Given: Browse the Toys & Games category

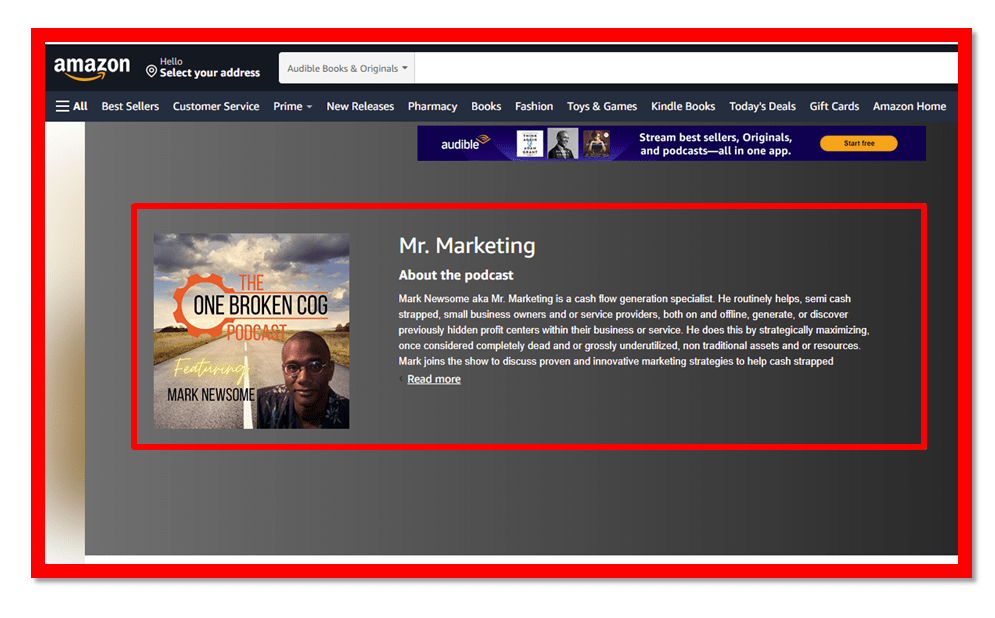Looking at the screenshot, I should coord(602,106).
